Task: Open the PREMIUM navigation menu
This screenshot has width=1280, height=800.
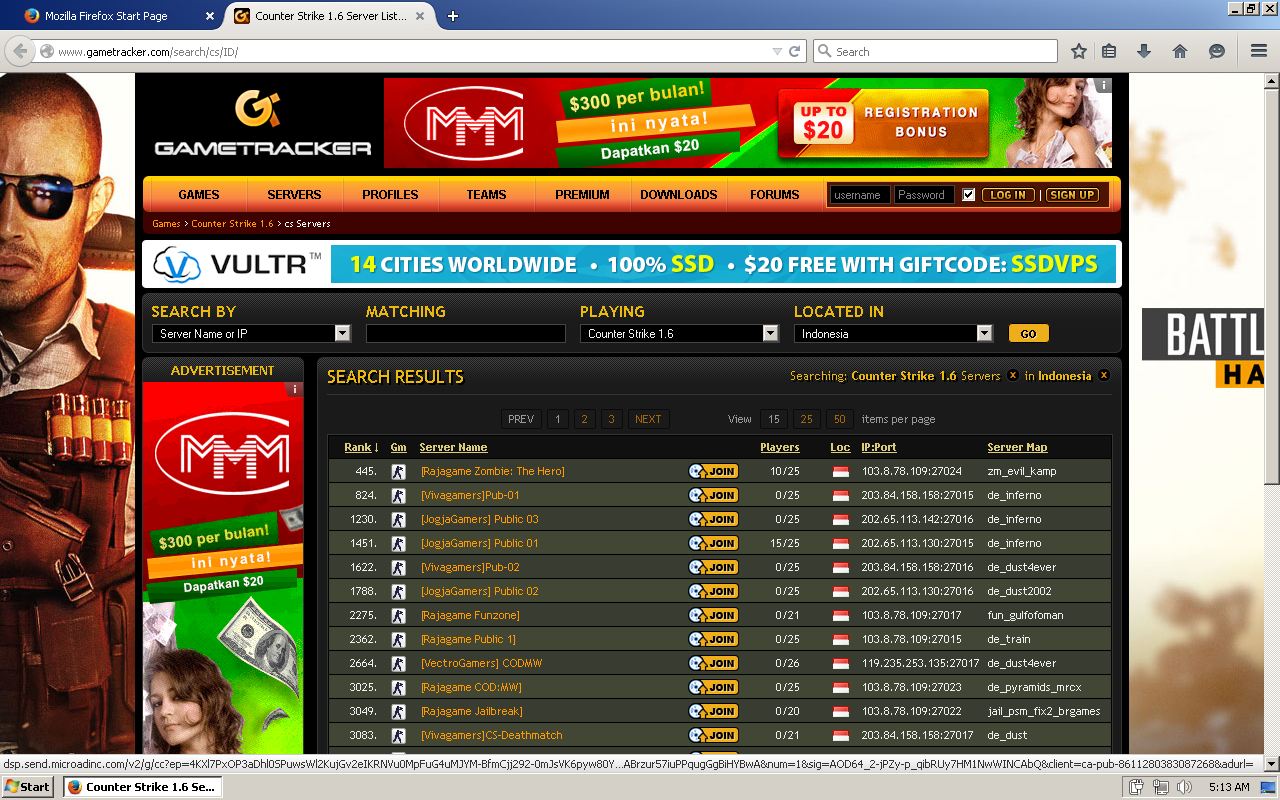Action: [582, 195]
